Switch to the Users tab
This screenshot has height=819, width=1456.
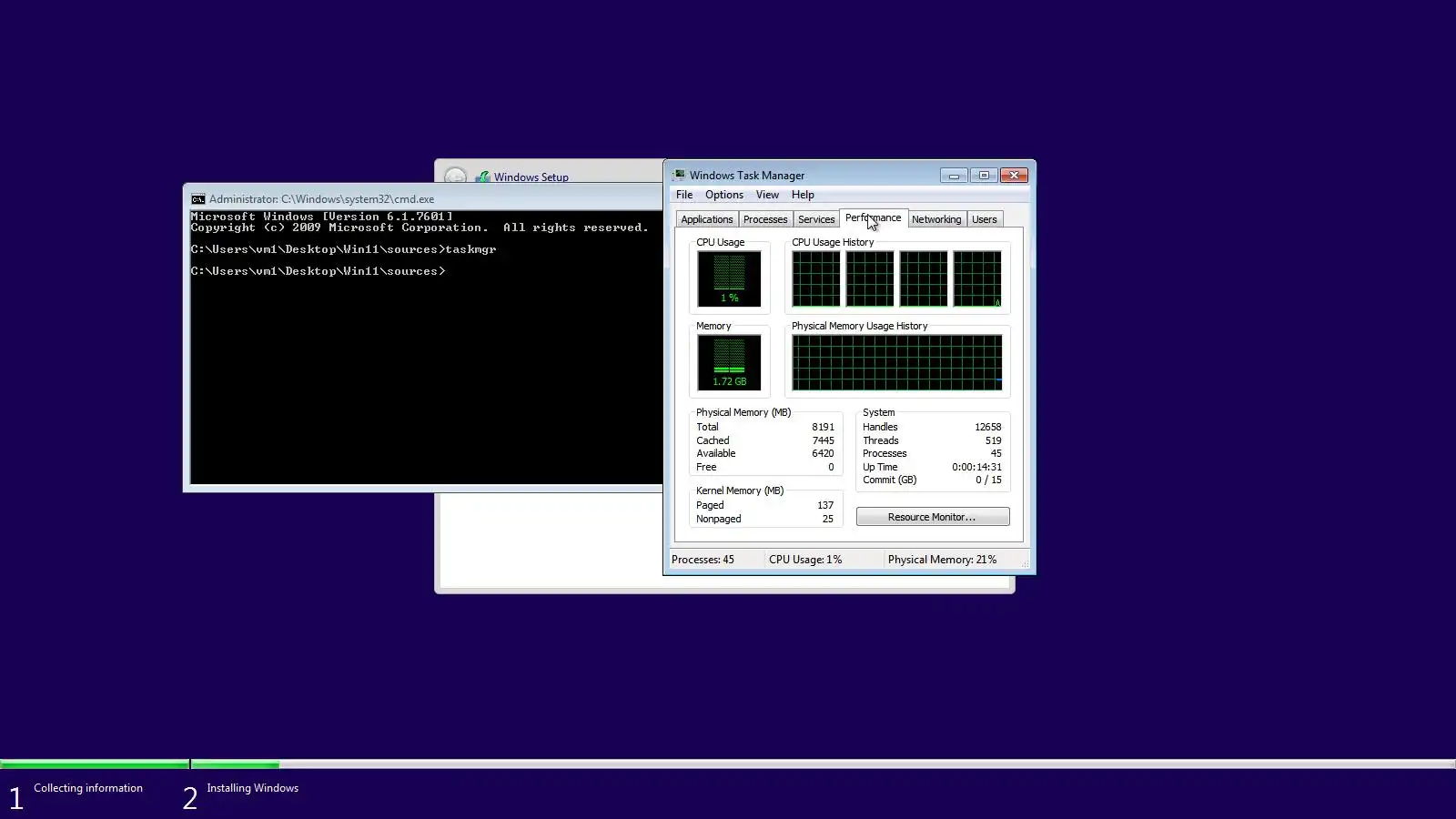coord(985,219)
